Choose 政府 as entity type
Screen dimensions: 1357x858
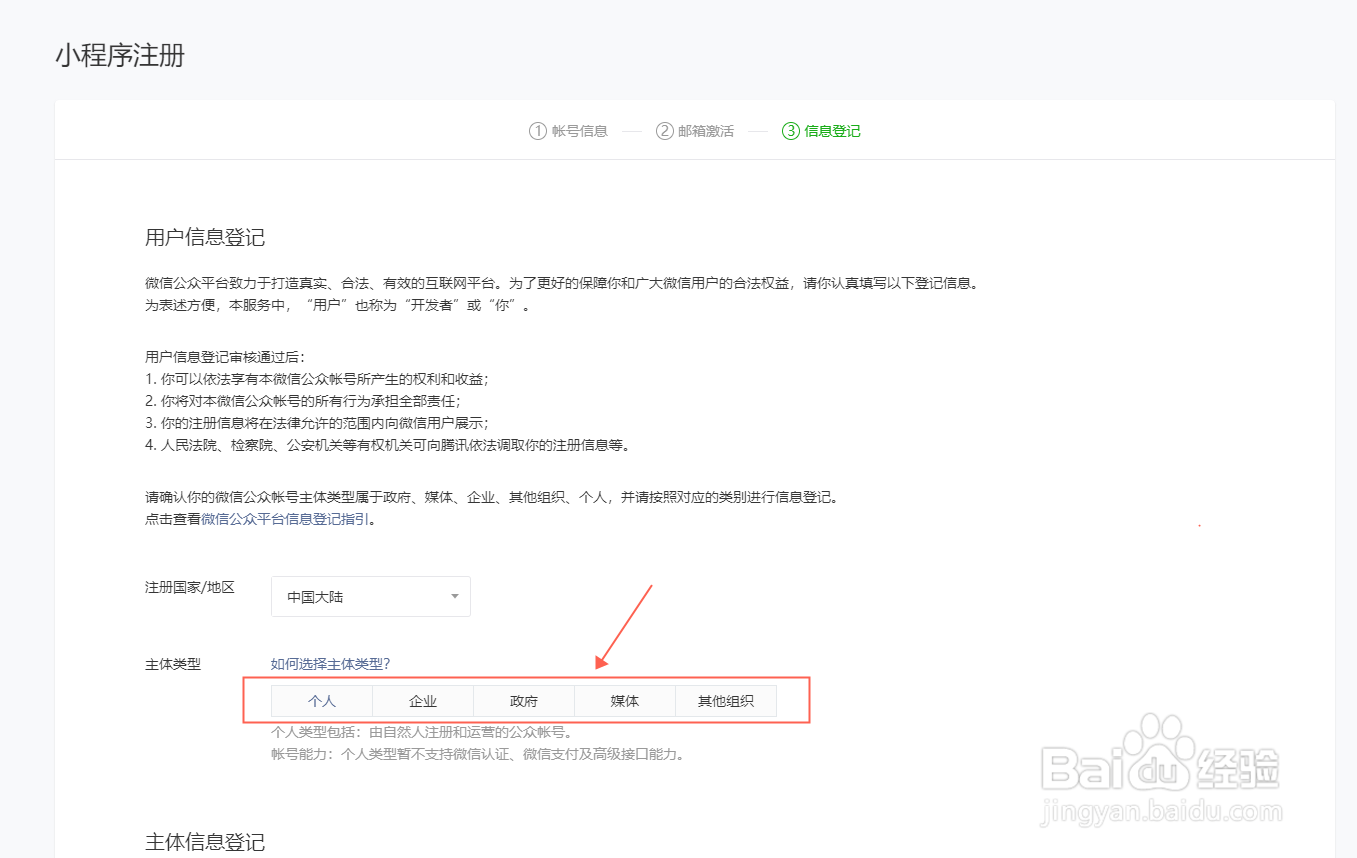pos(524,701)
